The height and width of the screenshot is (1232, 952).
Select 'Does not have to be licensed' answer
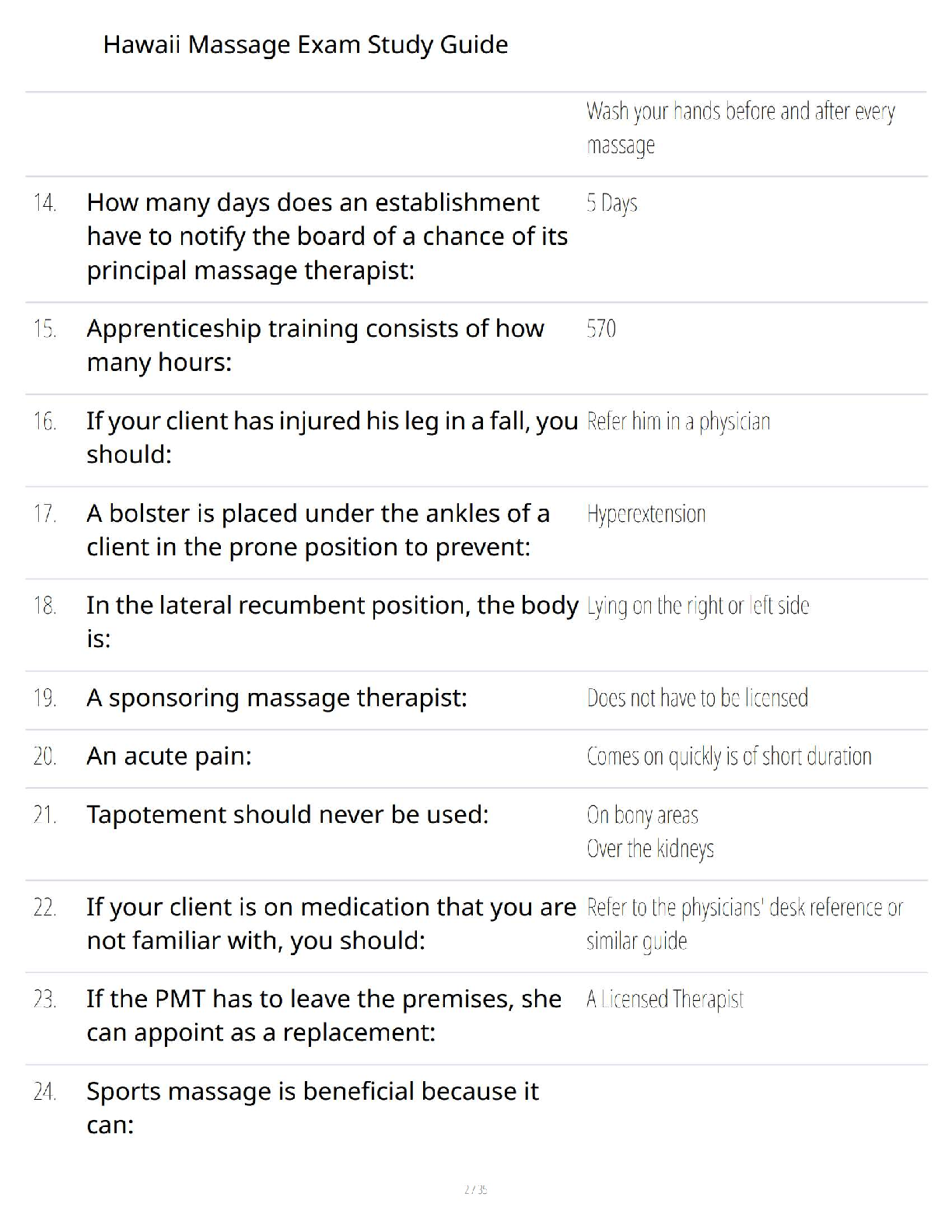coord(697,698)
